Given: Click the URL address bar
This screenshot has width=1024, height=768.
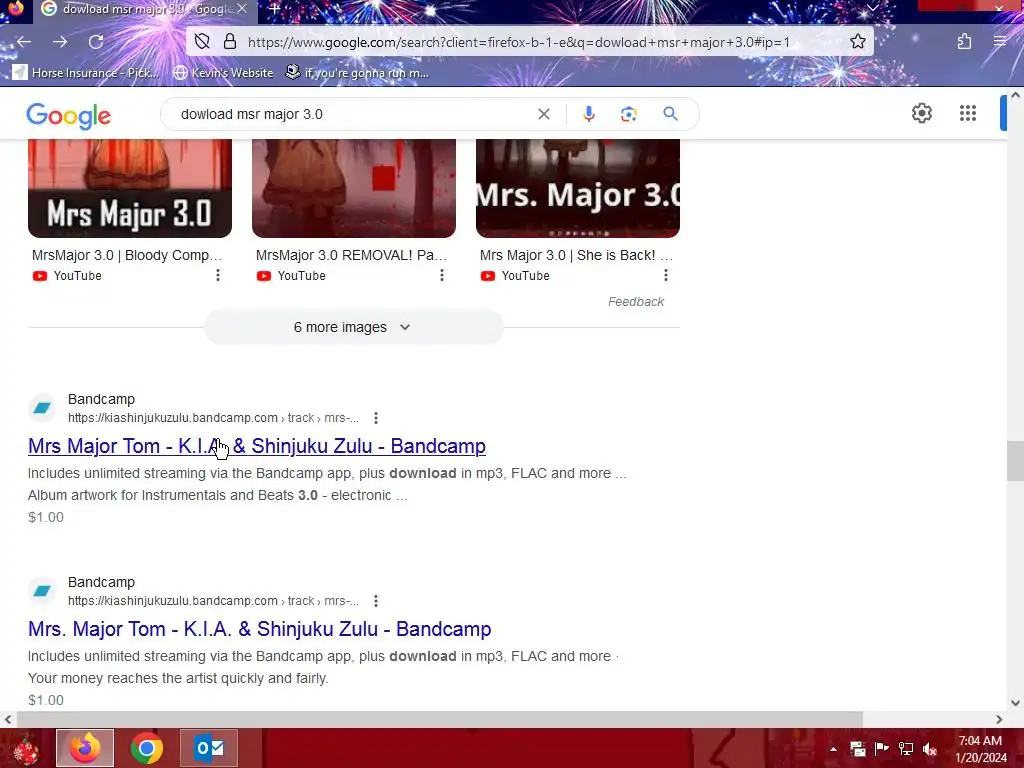Looking at the screenshot, I should tap(519, 42).
